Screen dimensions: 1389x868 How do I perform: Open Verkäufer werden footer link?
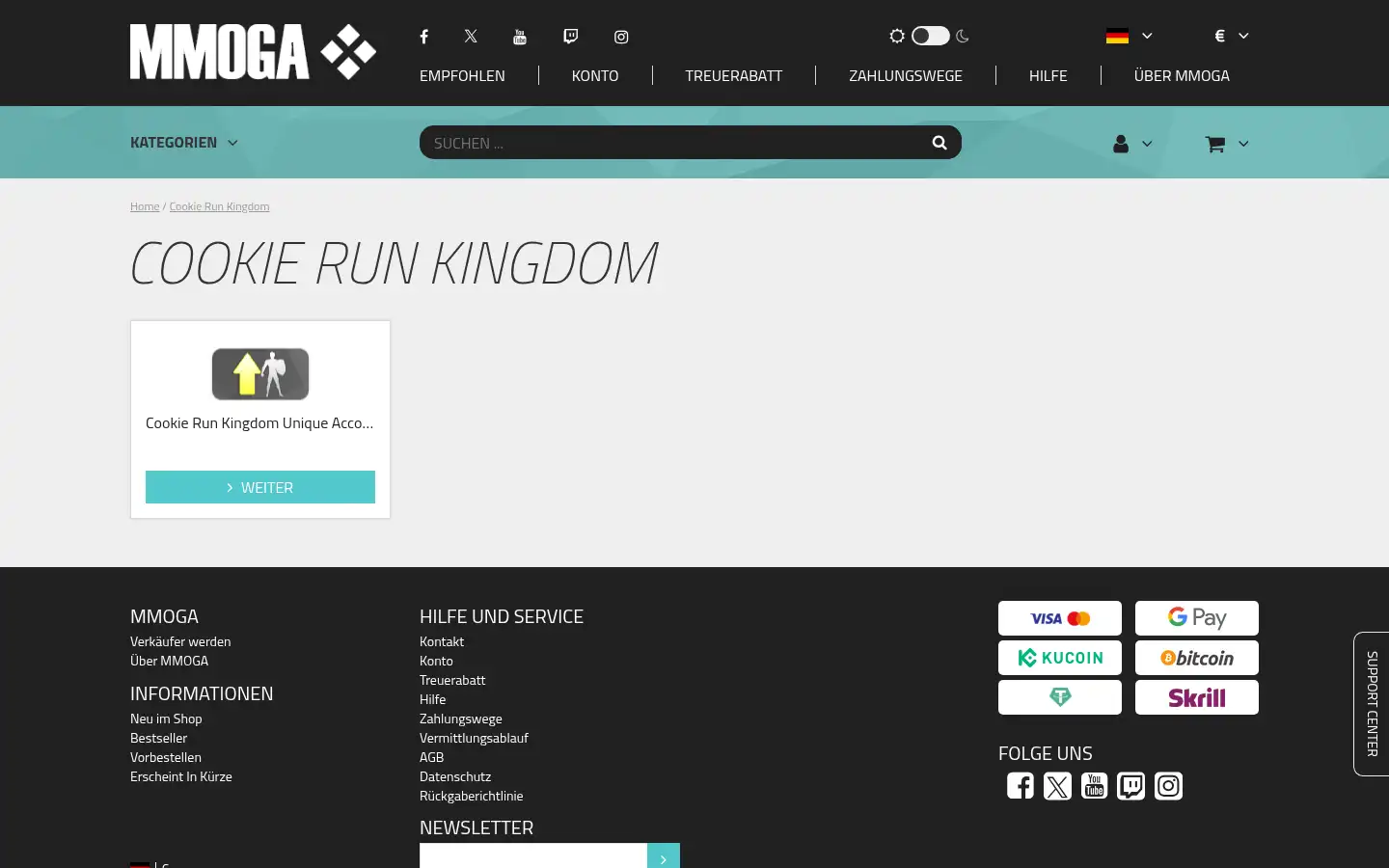pyautogui.click(x=180, y=641)
